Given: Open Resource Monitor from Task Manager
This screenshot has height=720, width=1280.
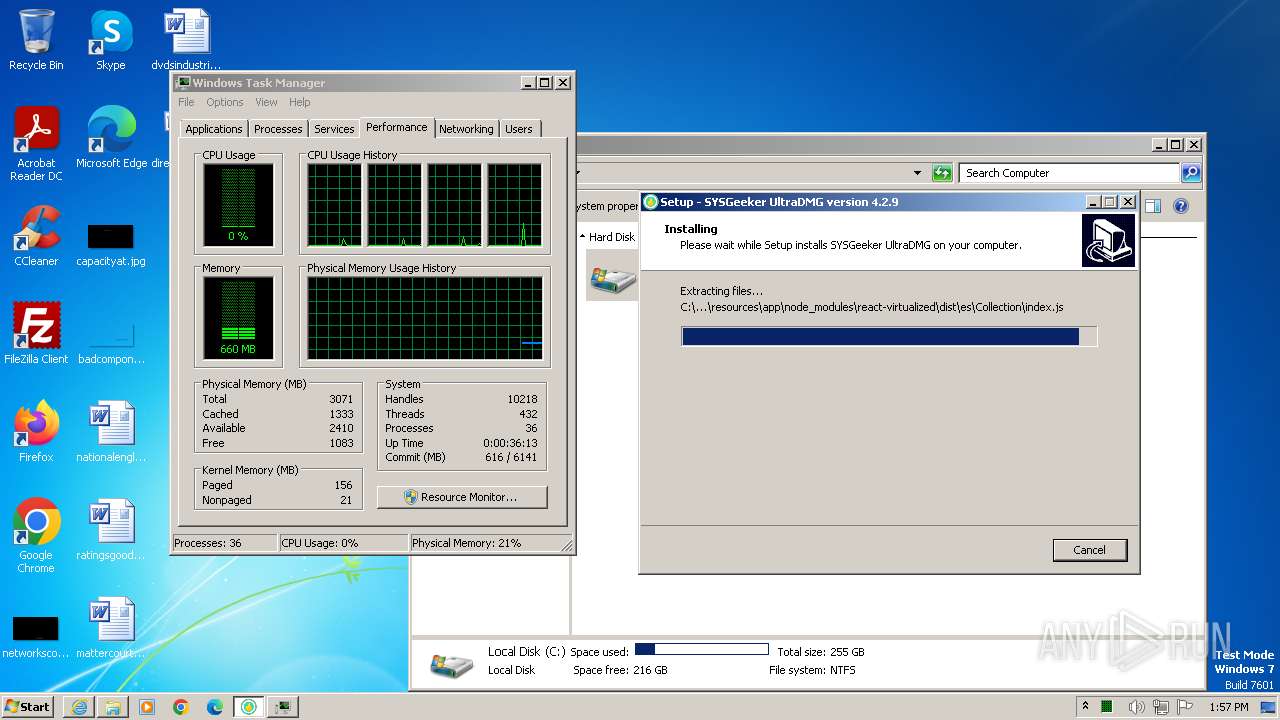Looking at the screenshot, I should point(462,497).
